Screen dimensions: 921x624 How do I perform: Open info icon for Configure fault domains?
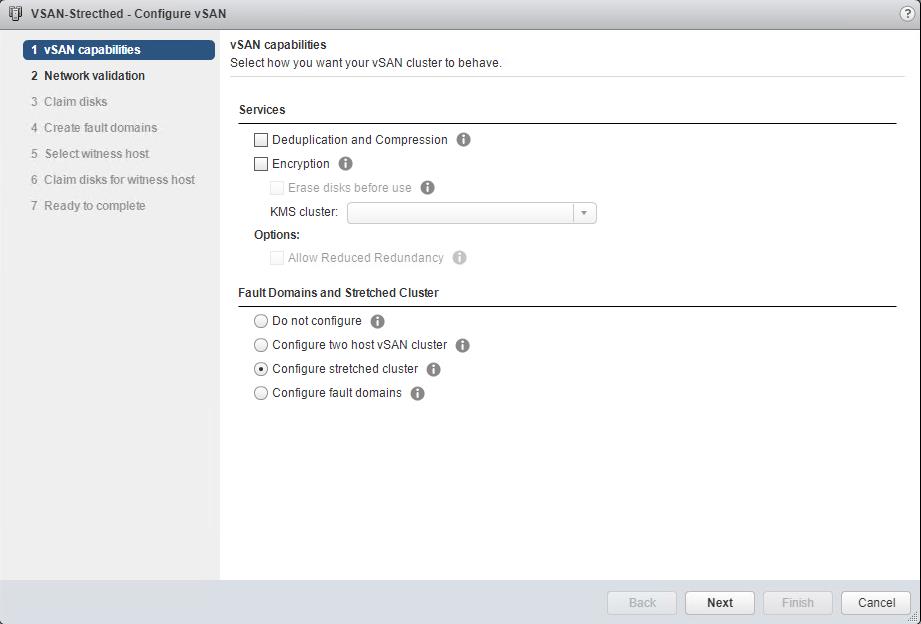pyautogui.click(x=417, y=394)
